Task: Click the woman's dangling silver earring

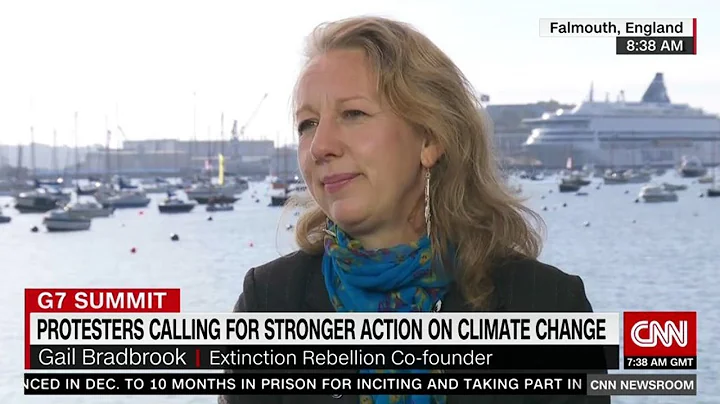Action: [428, 202]
